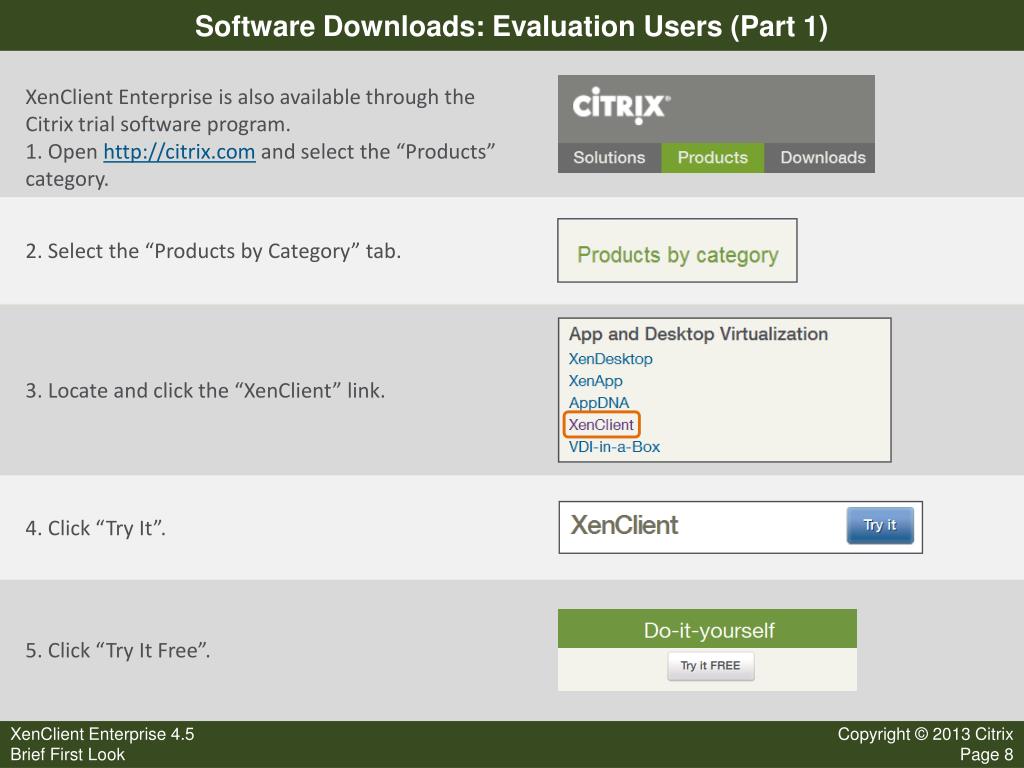Screen dimensions: 1024x768
Task: Click the Citrix logo image
Action: [x=620, y=105]
